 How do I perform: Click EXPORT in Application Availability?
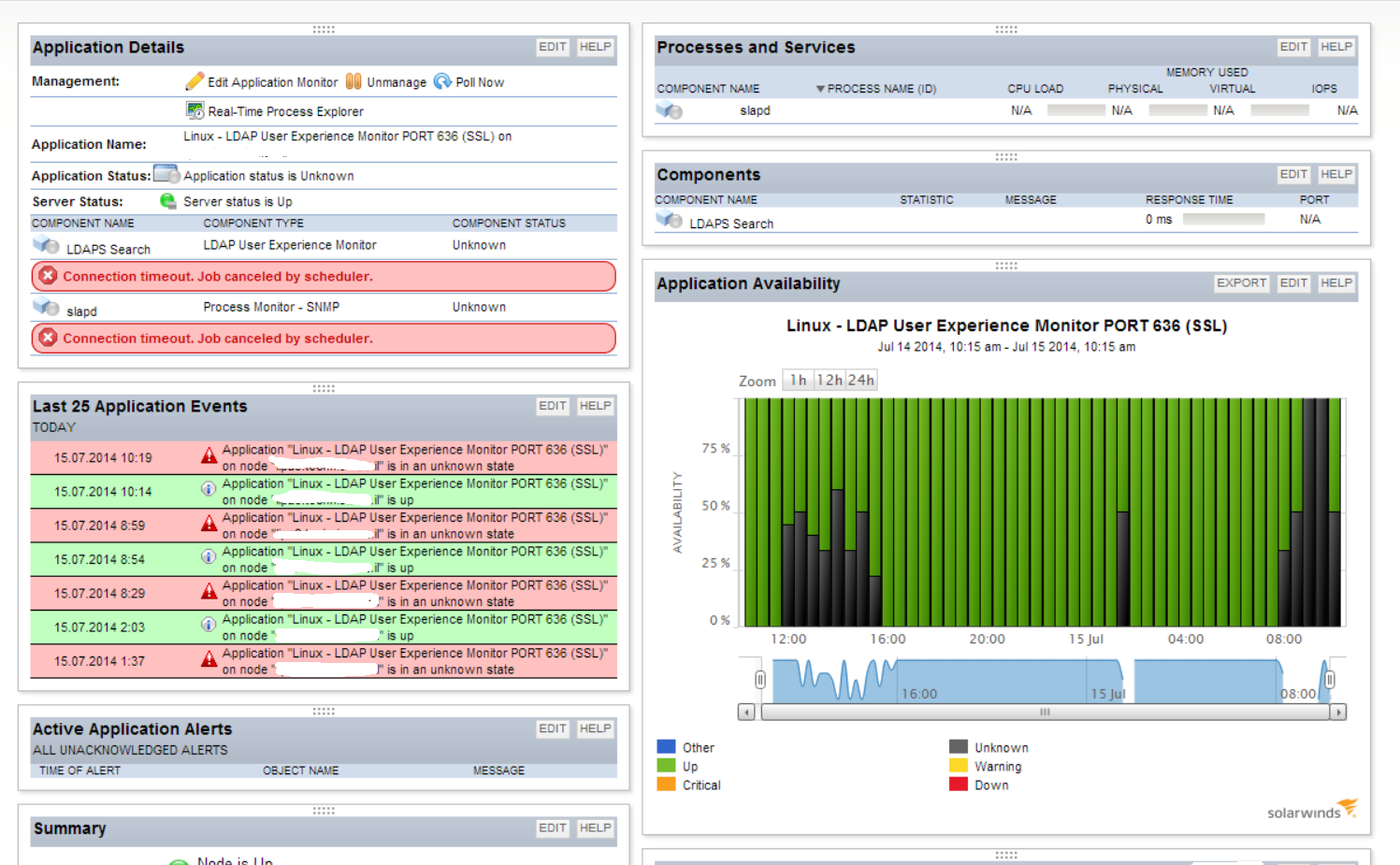coord(1241,282)
